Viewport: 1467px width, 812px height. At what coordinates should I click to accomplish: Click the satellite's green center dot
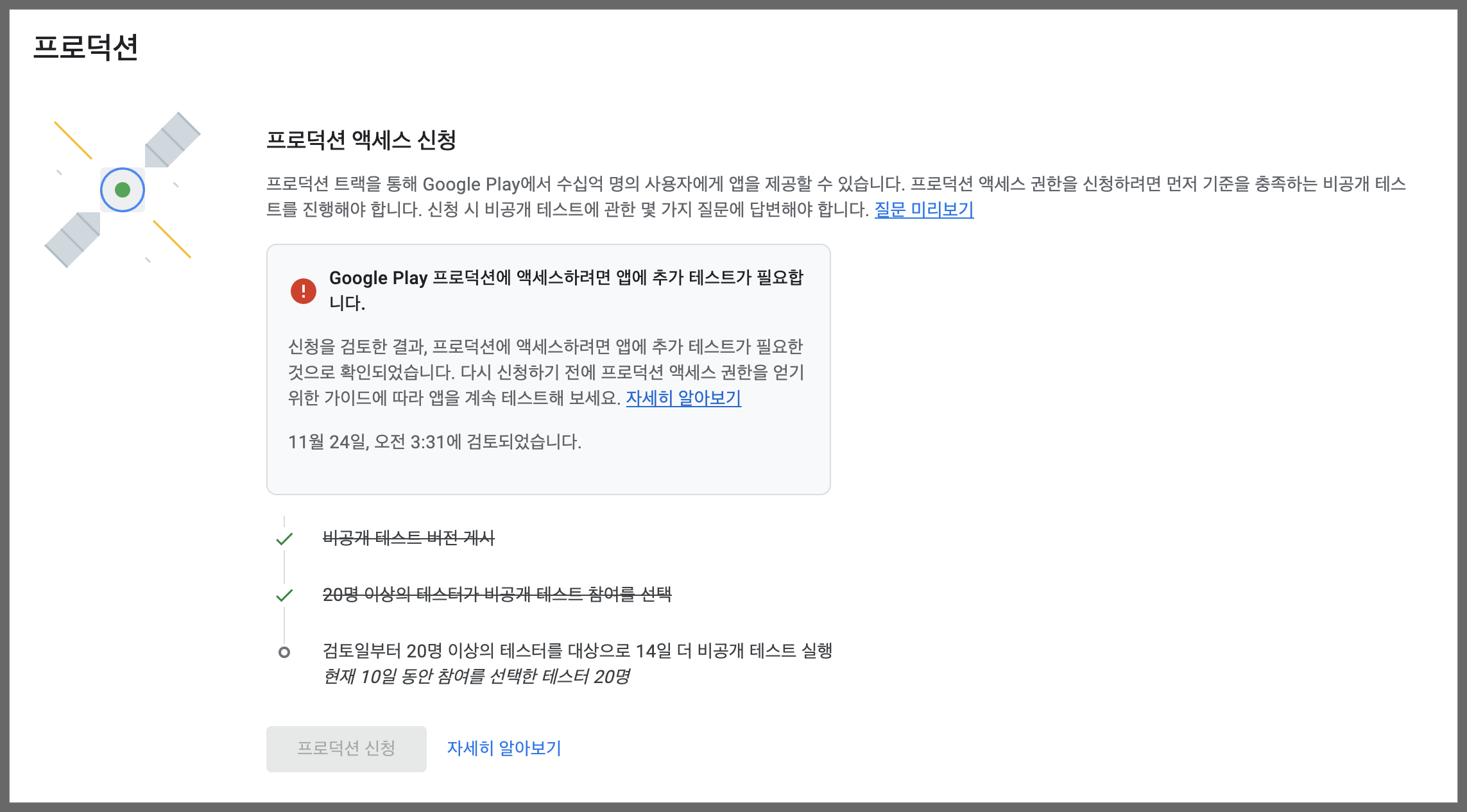123,190
